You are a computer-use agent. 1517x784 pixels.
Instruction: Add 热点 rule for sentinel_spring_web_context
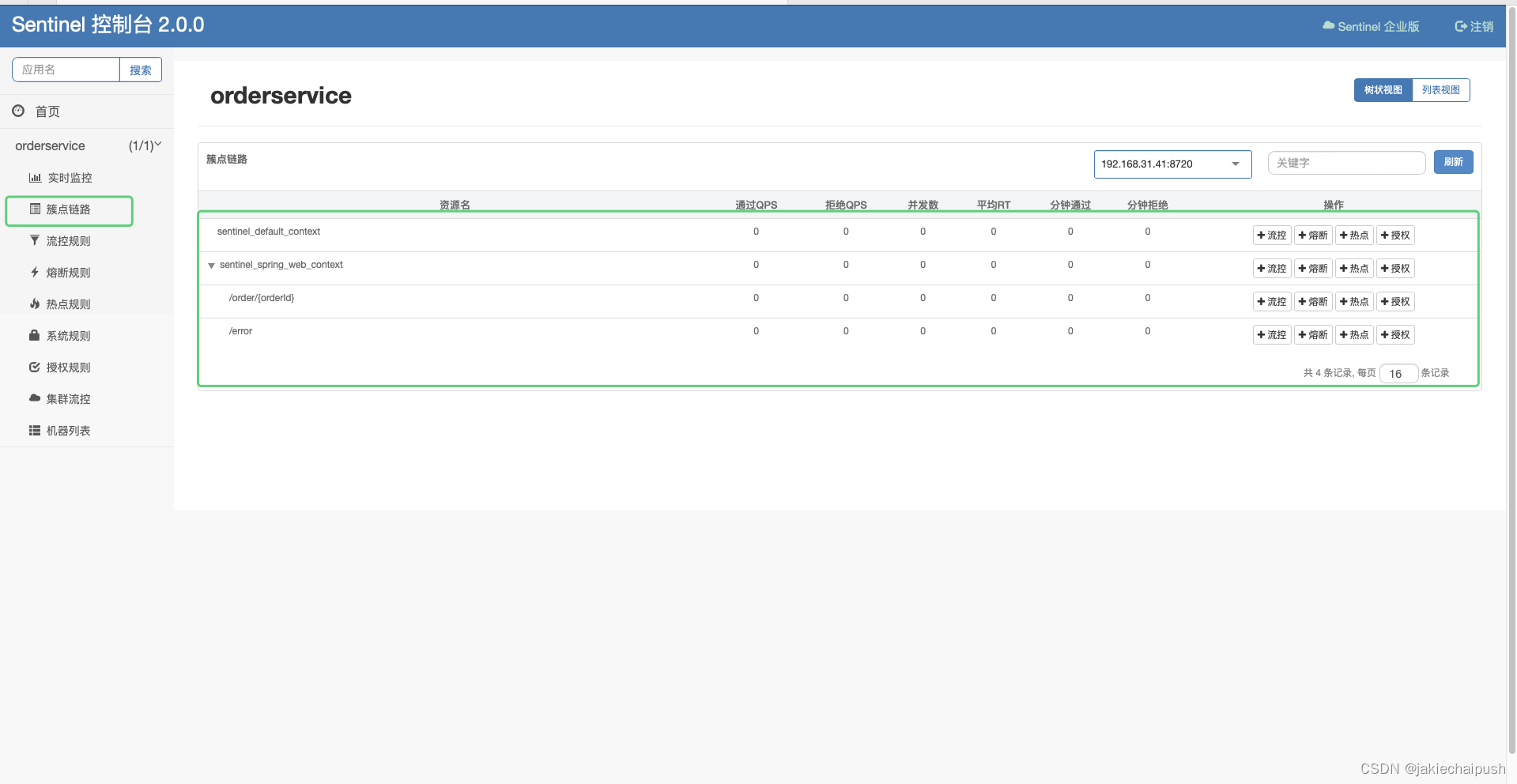coord(1354,269)
